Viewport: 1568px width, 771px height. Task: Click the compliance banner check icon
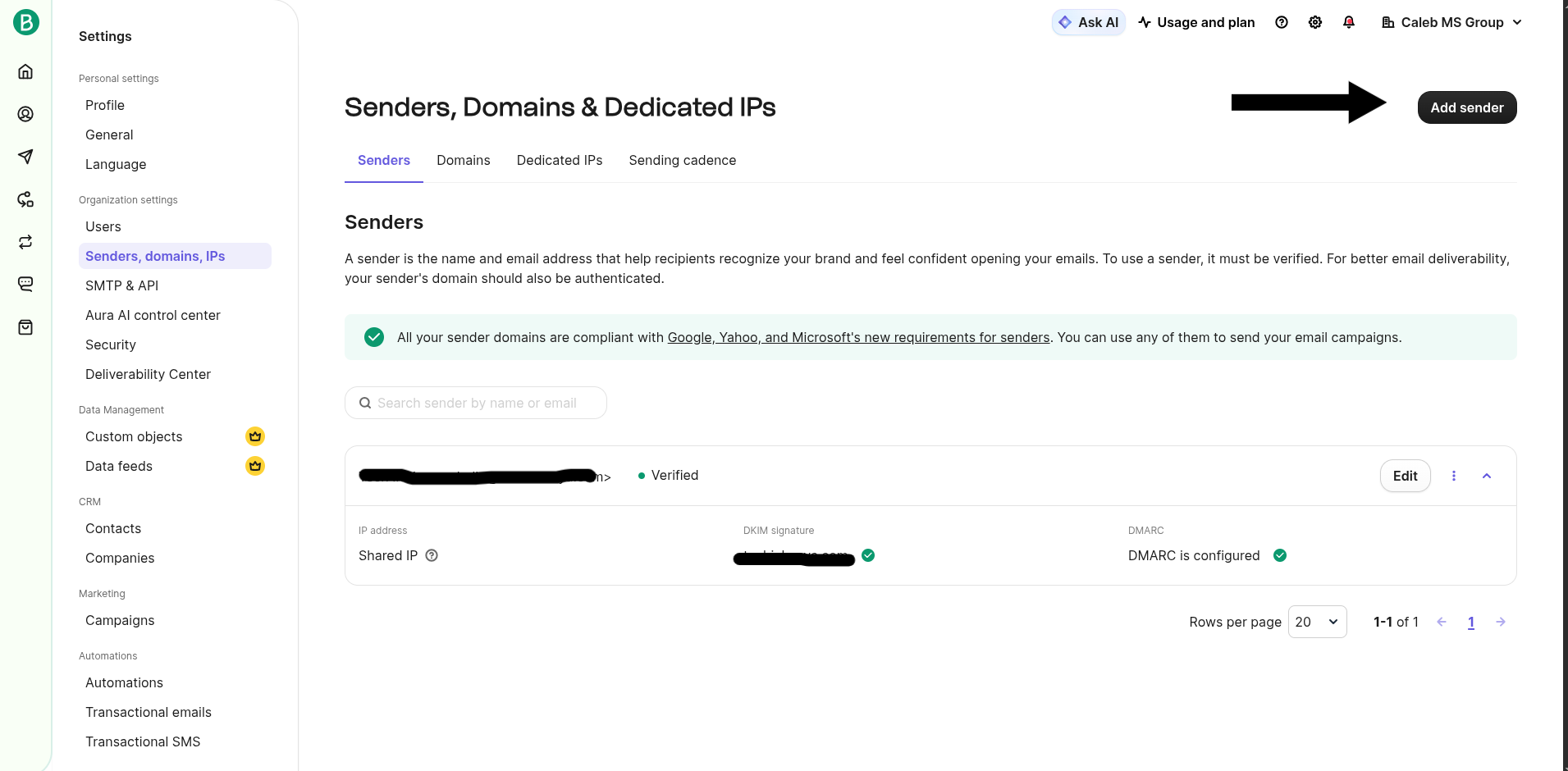tap(374, 337)
